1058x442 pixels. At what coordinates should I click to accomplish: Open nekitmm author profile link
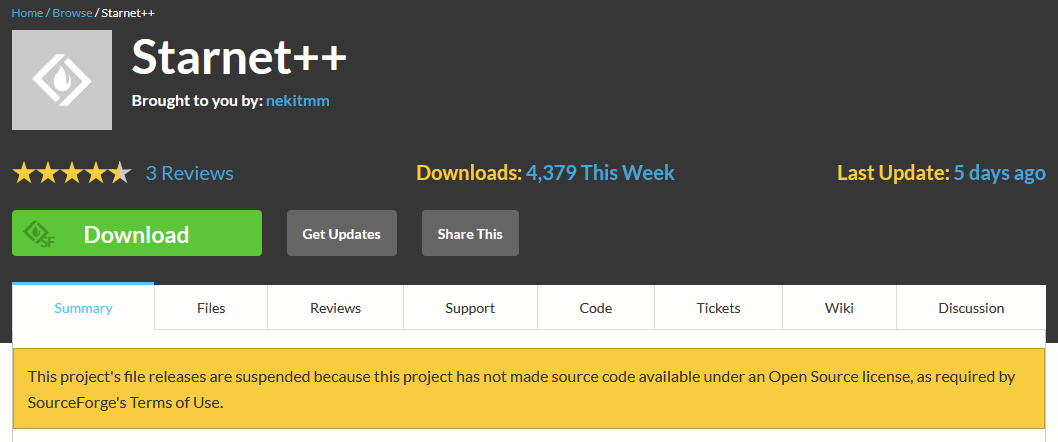297,101
